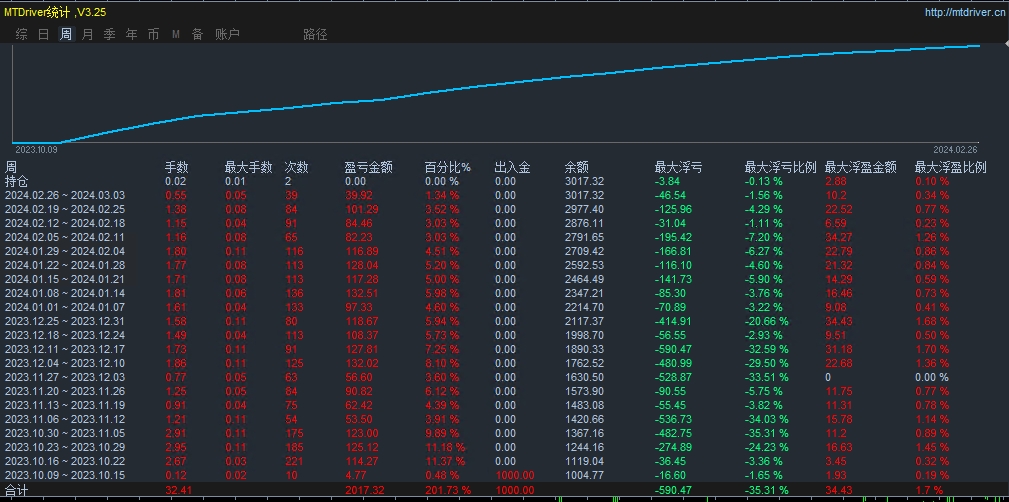Select week 2024.02.19 ~ 2024.02.25
Viewport: 1009px width, 502px height.
(x=65, y=209)
